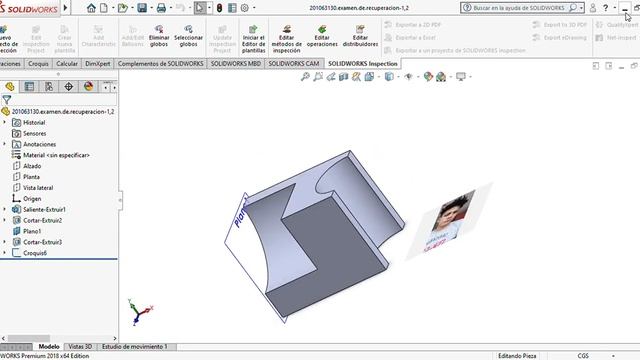The width and height of the screenshot is (640, 360).
Task: Open the SOLIDWORKS CAM tab
Action: click(294, 64)
